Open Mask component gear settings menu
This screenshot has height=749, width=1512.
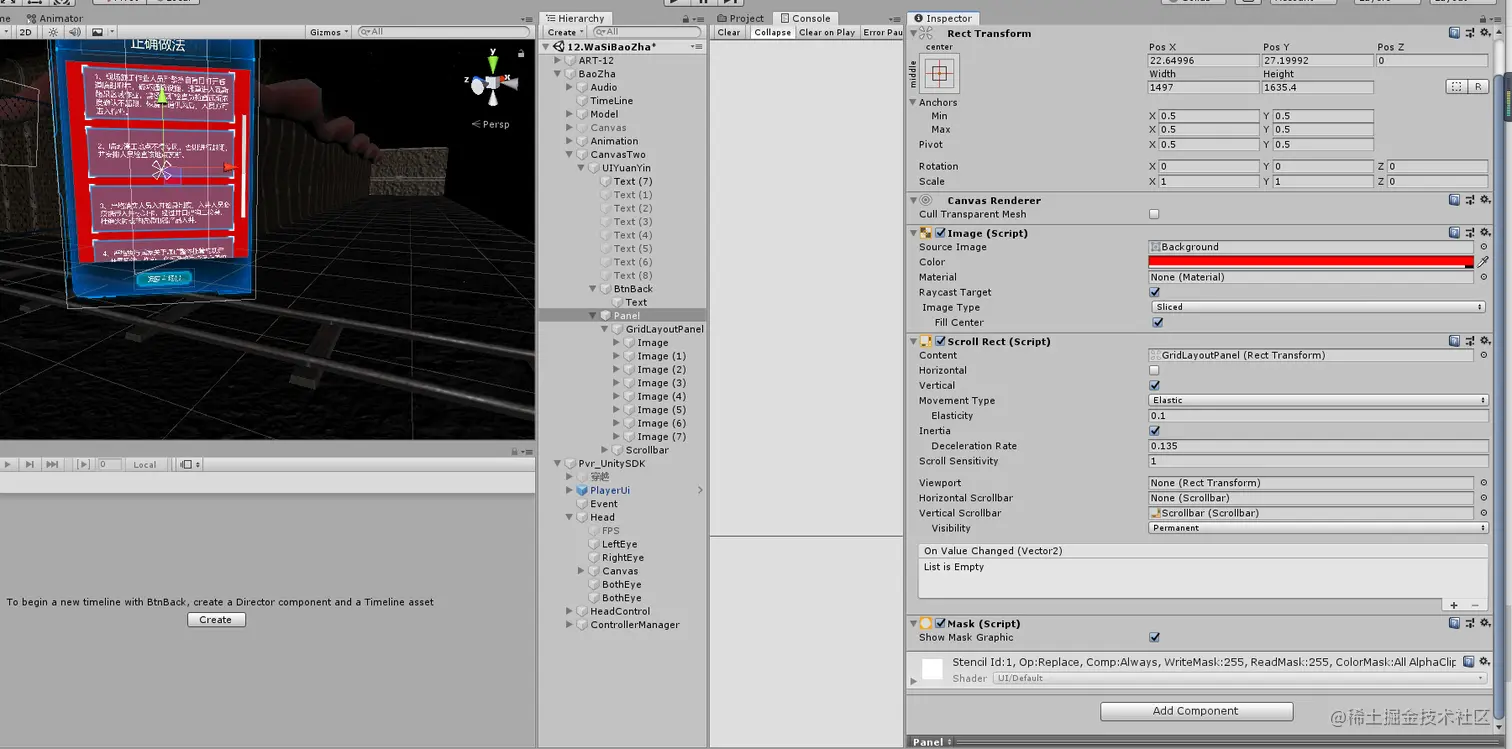(1485, 623)
